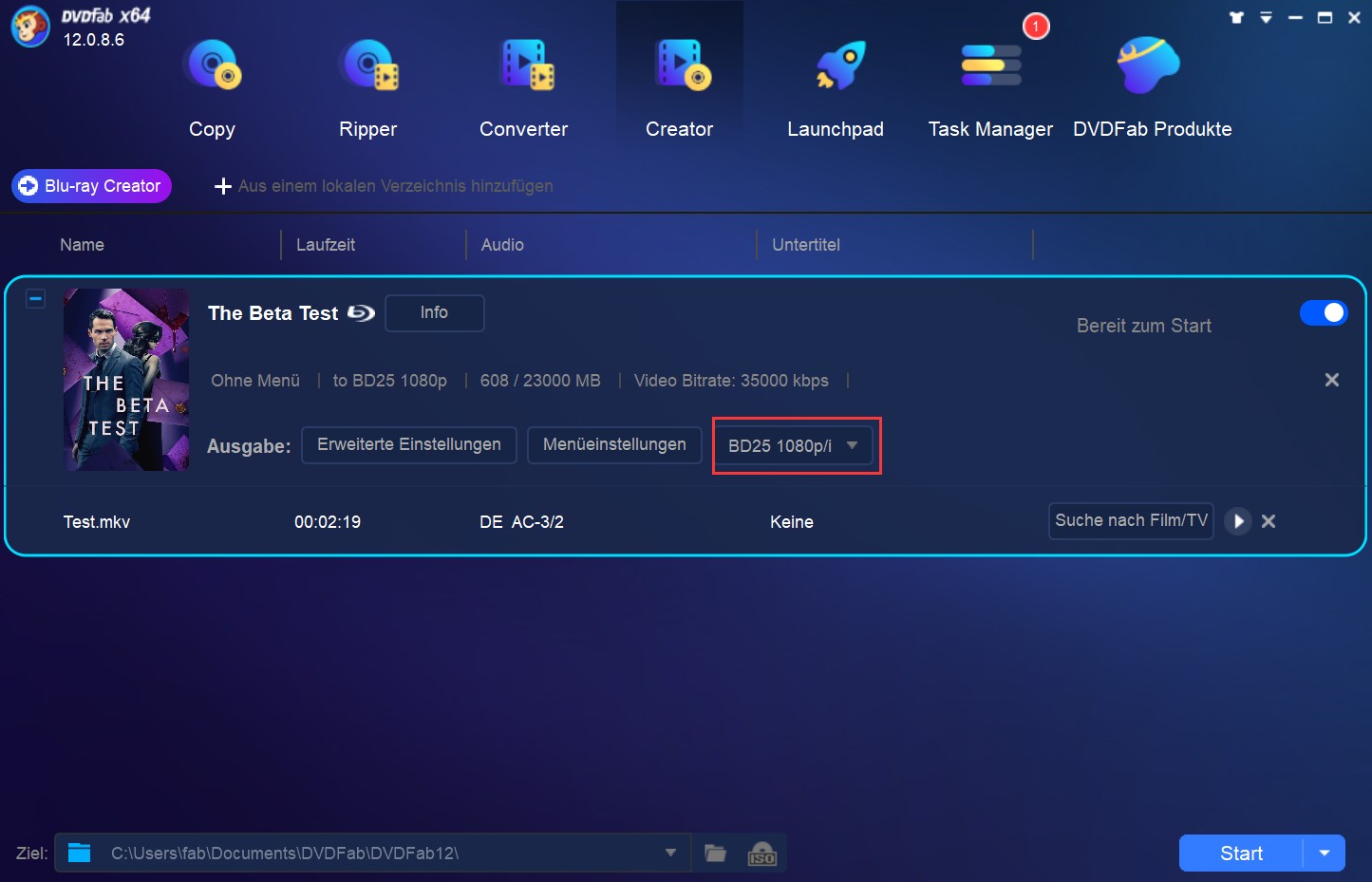
Task: Click the Keine subtitle entry
Action: (x=792, y=522)
